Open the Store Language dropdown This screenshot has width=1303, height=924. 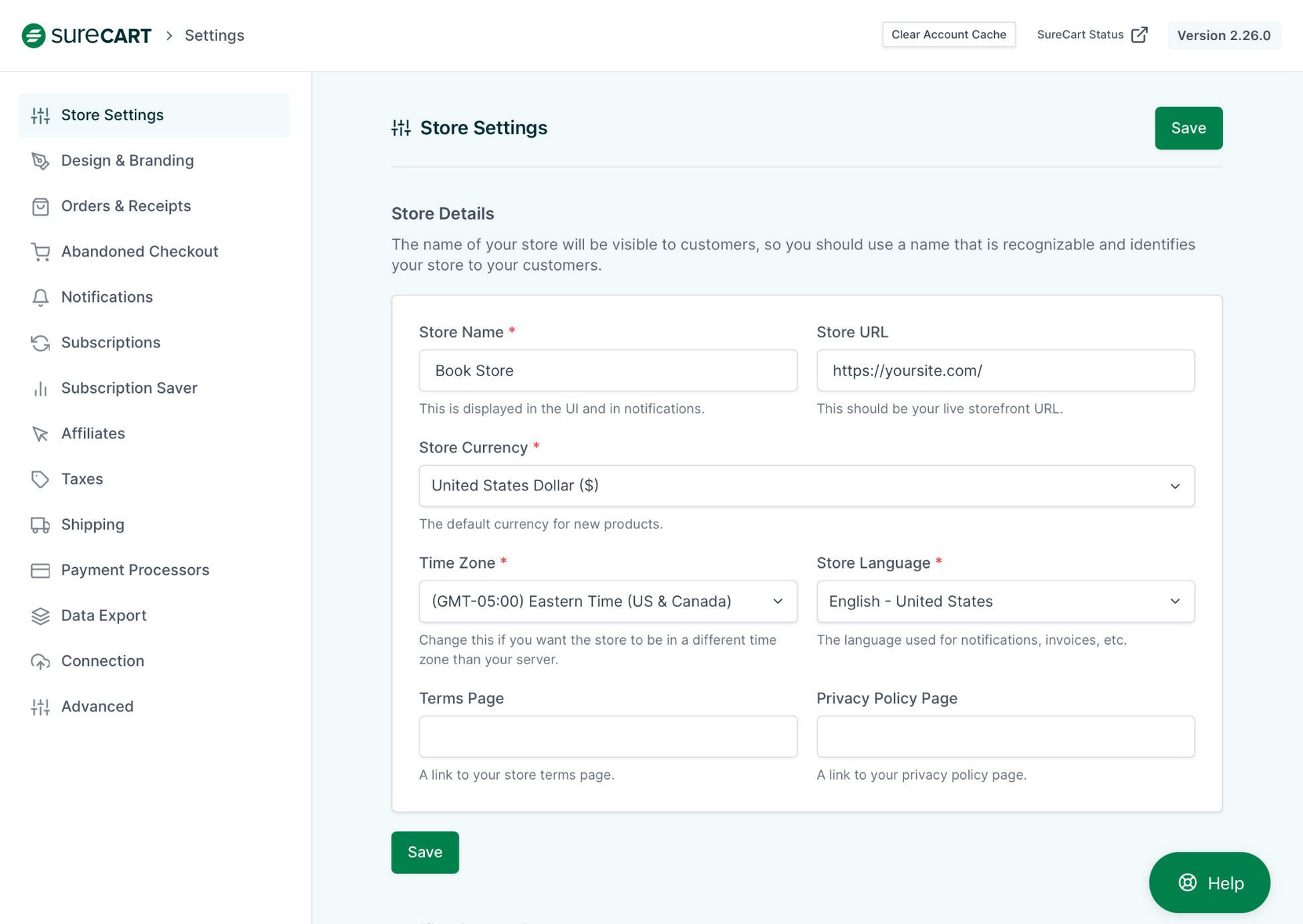tap(1006, 601)
